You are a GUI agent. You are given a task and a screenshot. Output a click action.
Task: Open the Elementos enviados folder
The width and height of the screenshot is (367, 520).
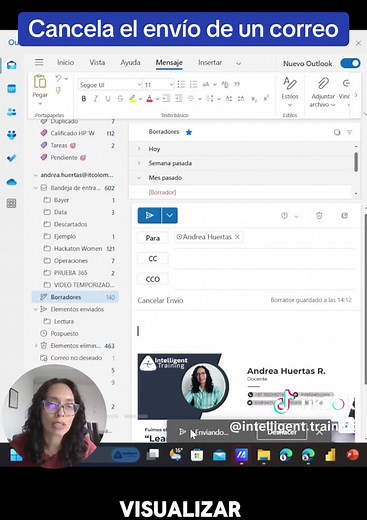point(77,309)
